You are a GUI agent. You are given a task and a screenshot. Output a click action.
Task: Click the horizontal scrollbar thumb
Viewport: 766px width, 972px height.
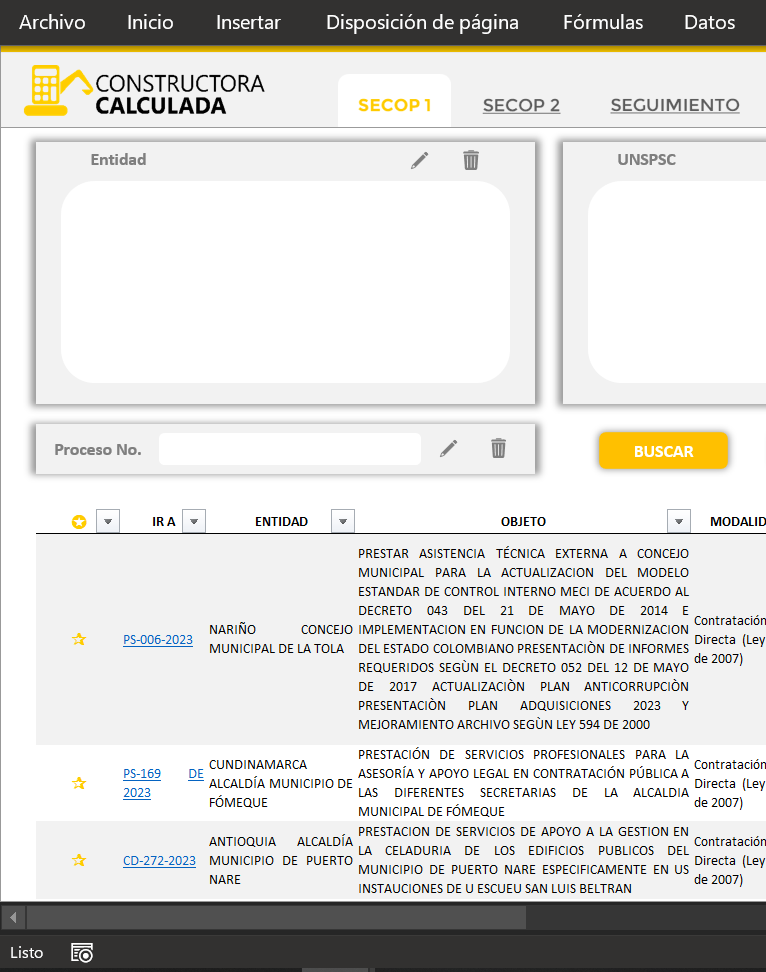point(275,918)
